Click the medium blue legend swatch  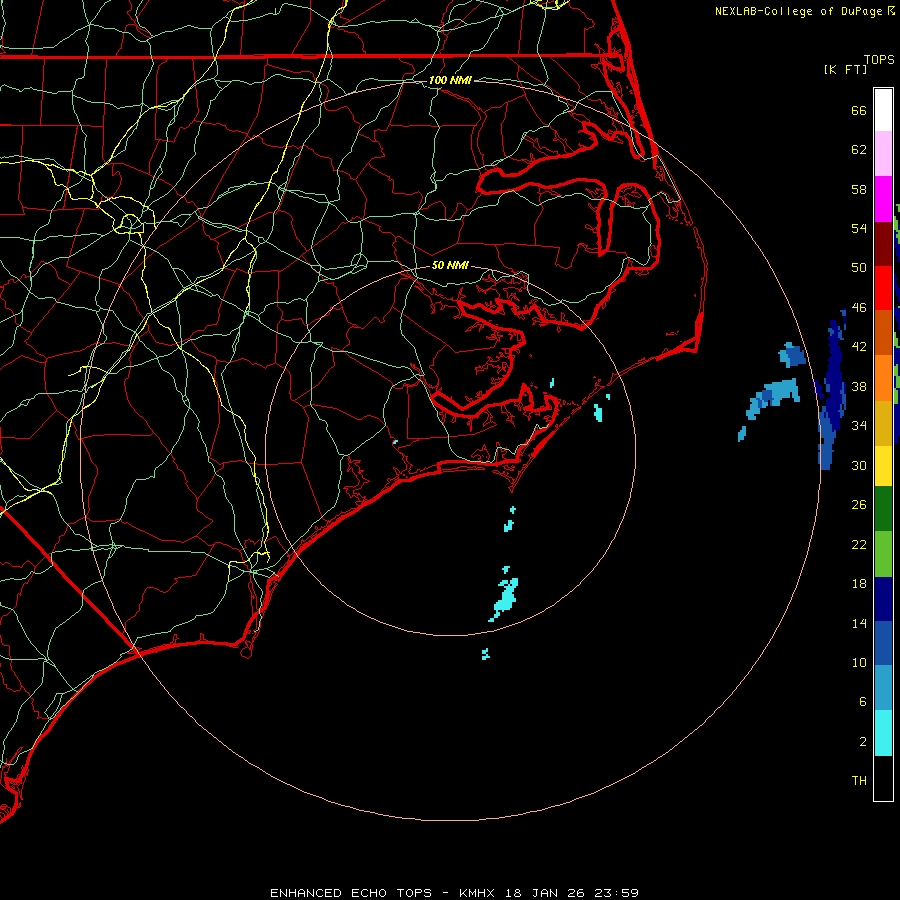(x=883, y=643)
